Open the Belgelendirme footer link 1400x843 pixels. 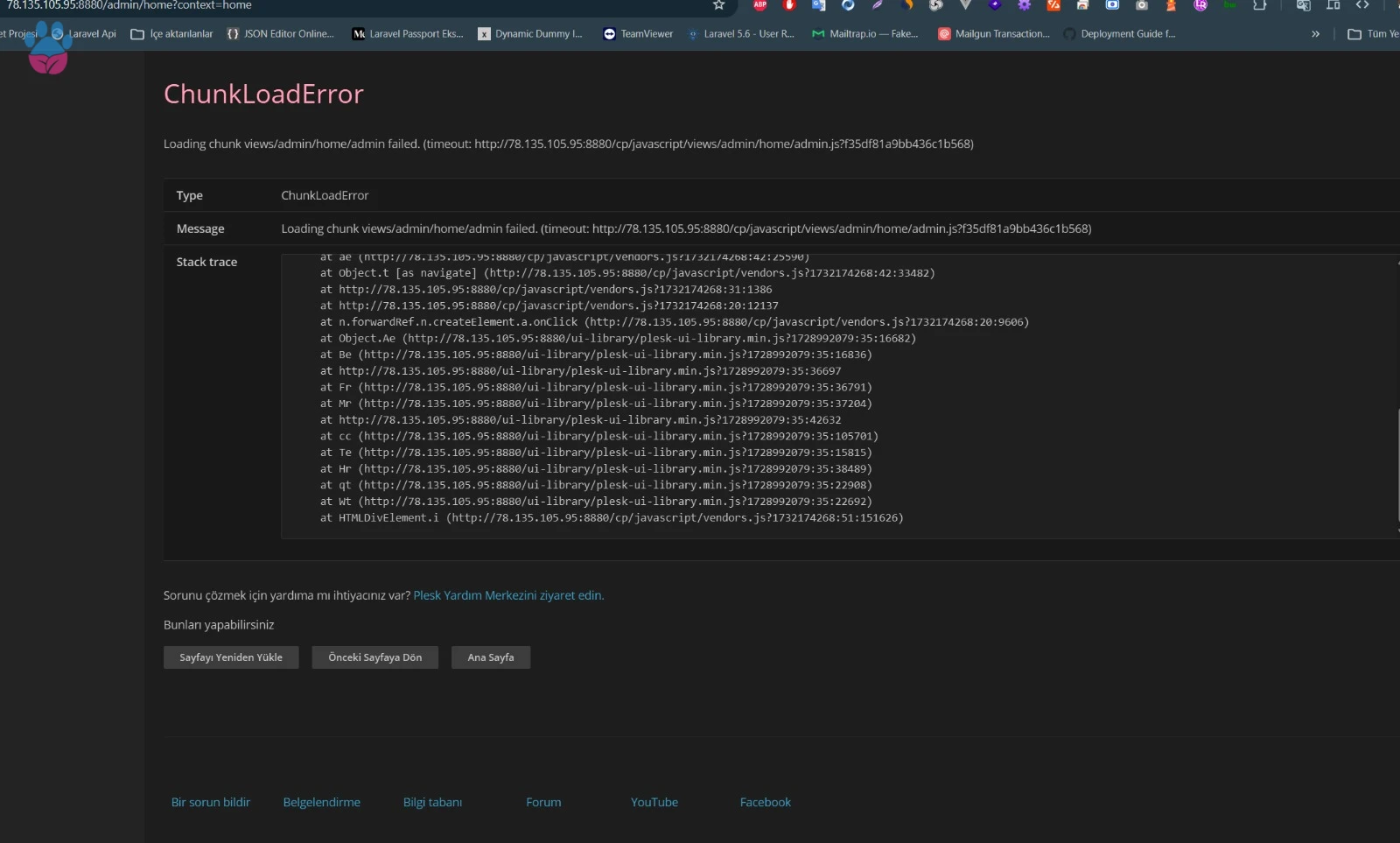coord(322,802)
